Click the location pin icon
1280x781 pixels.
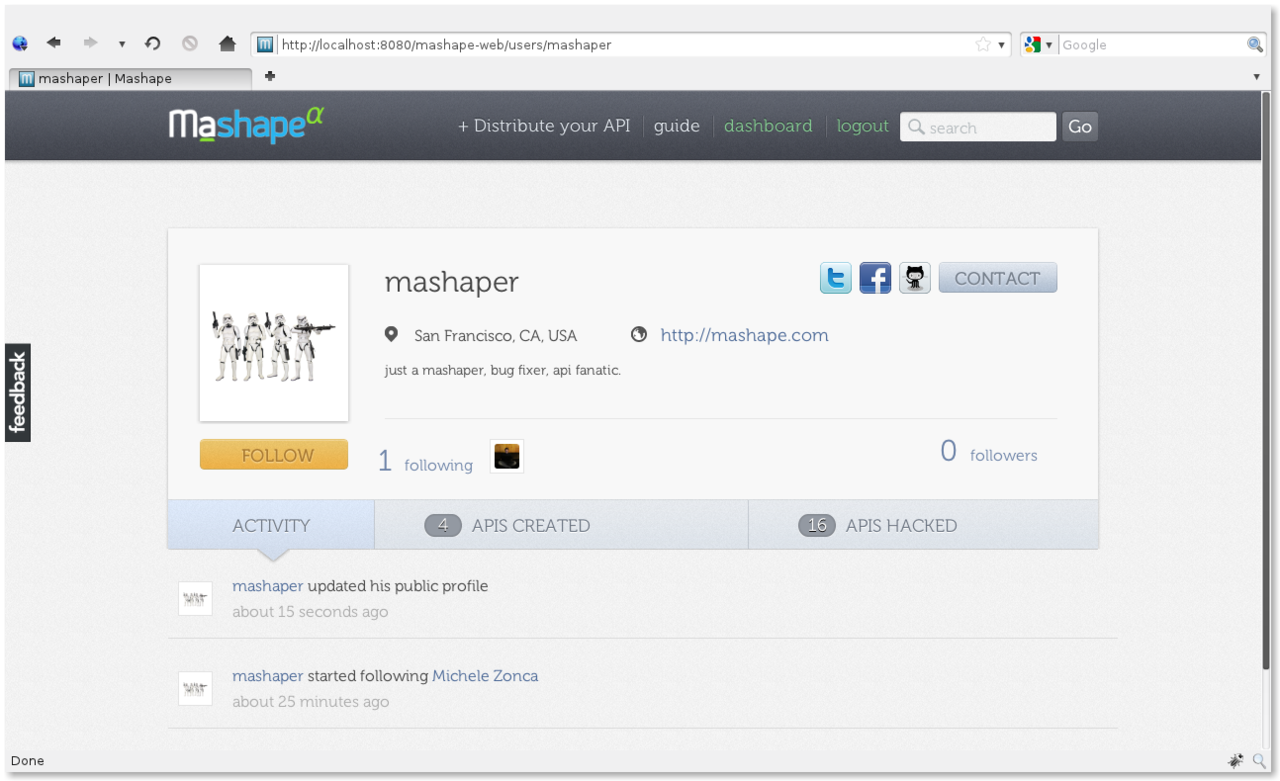391,335
